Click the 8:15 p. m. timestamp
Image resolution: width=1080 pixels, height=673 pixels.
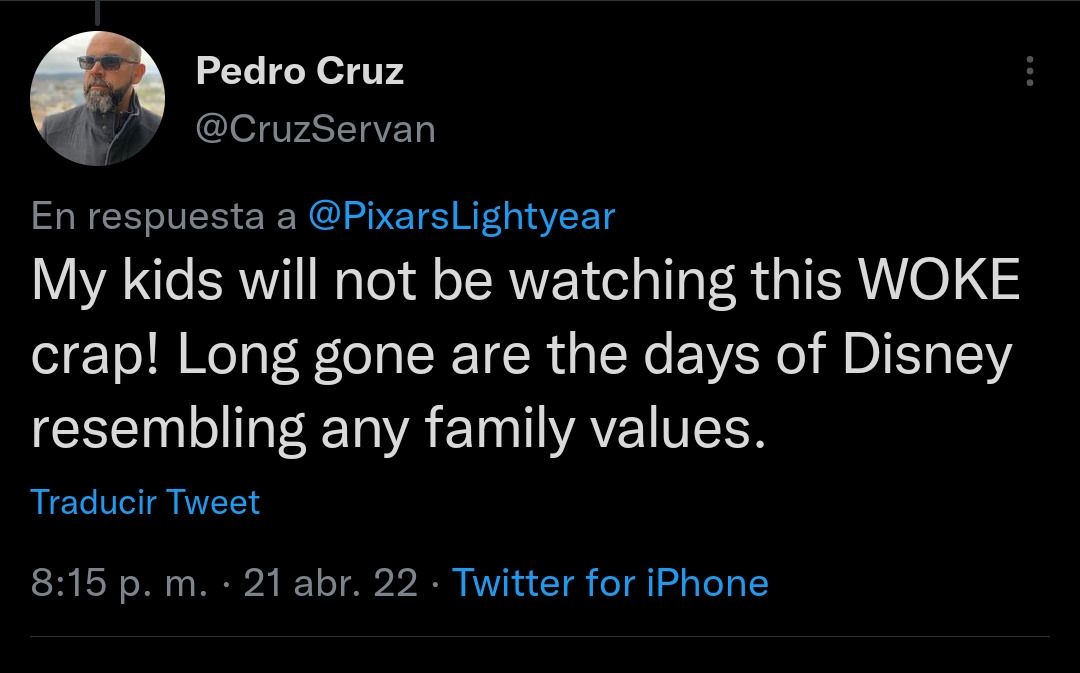point(119,582)
